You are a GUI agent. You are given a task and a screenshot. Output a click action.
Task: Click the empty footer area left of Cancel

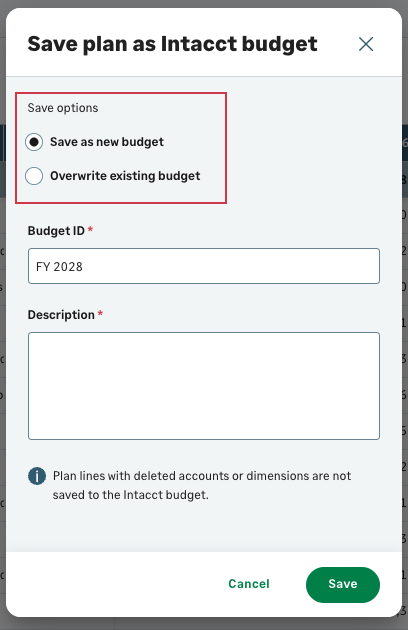pyautogui.click(x=117, y=585)
